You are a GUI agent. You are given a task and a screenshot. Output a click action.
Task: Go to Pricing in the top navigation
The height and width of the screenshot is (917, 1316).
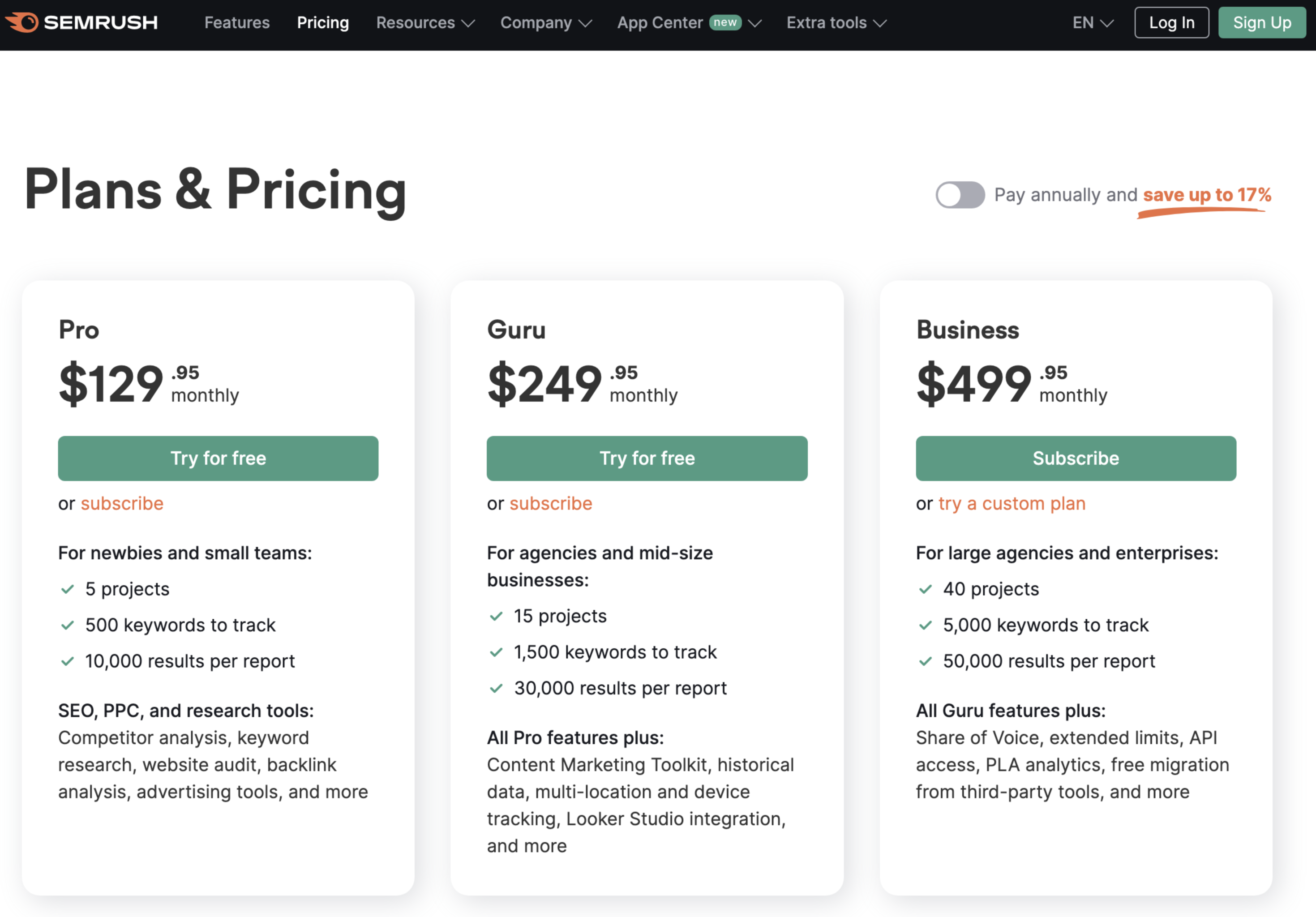(323, 22)
